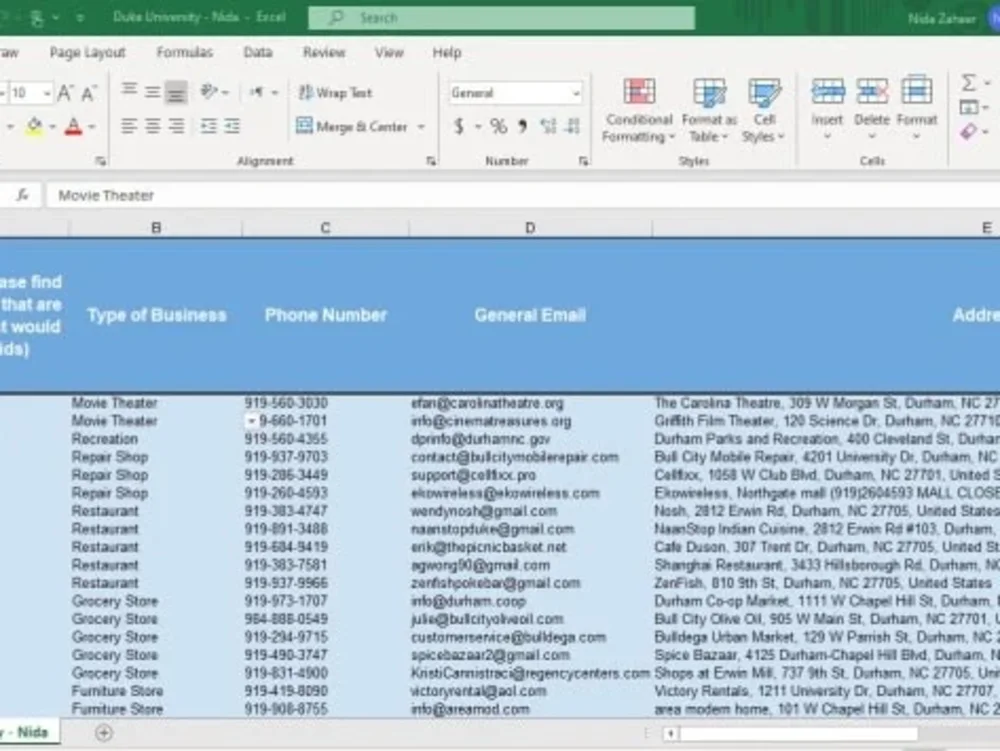Open Conditional Formatting menu

(x=638, y=110)
